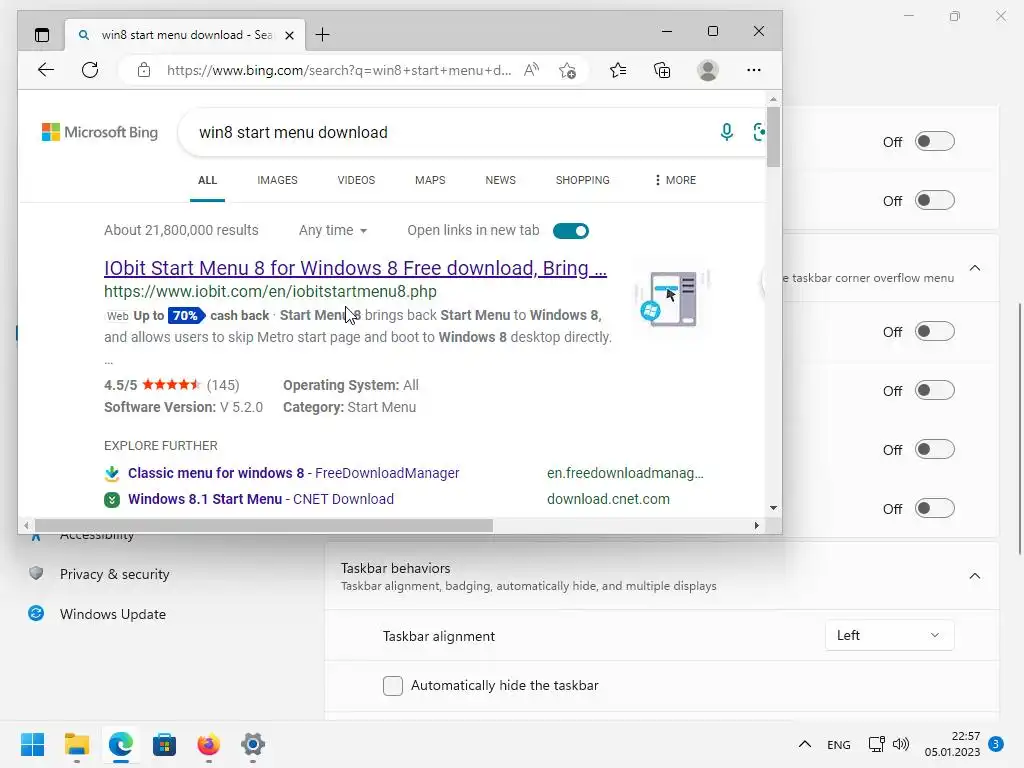Screen dimensions: 1024x768
Task: Open the Favorites list icon
Action: click(618, 70)
